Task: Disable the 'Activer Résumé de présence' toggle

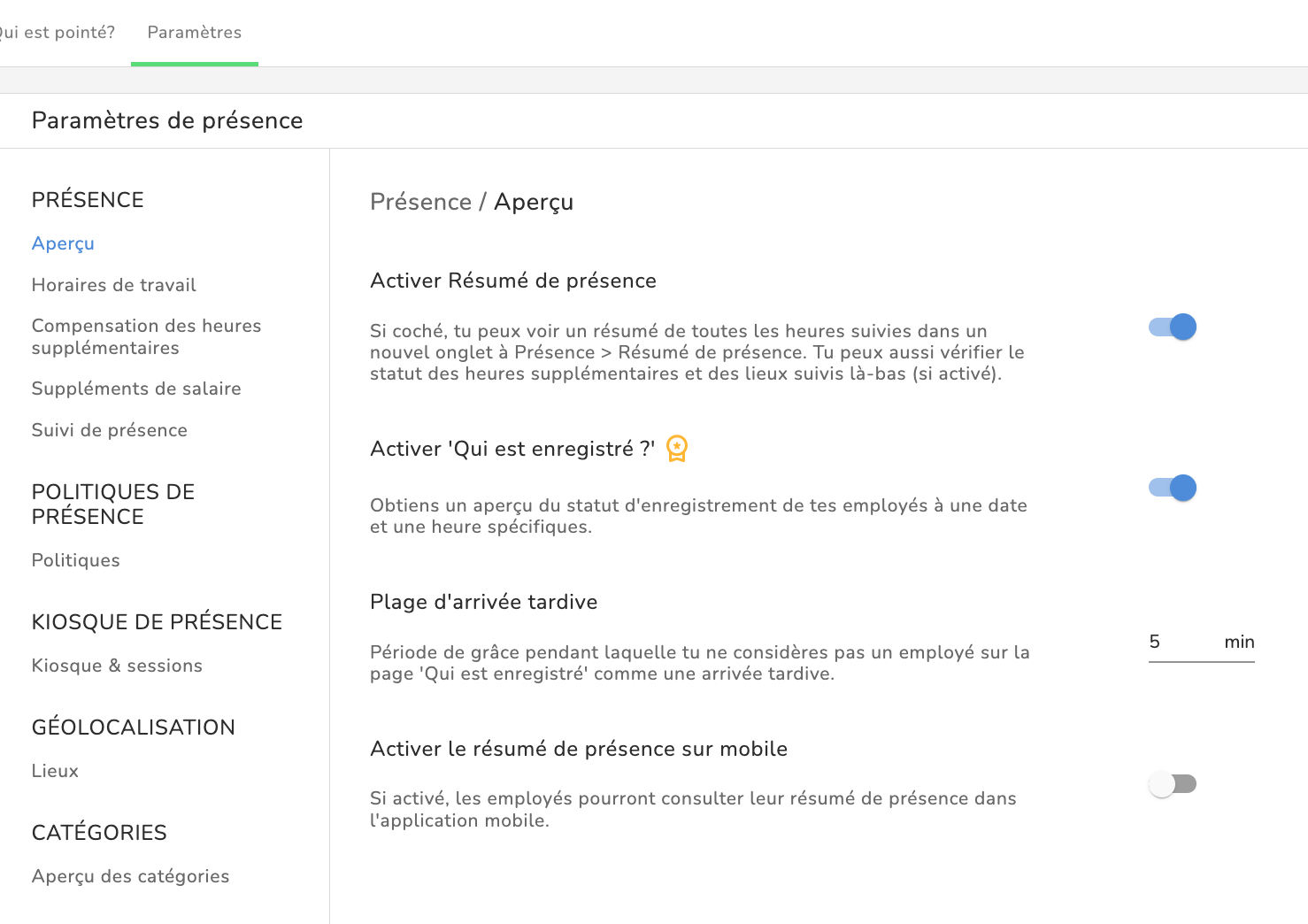Action: (x=1173, y=327)
